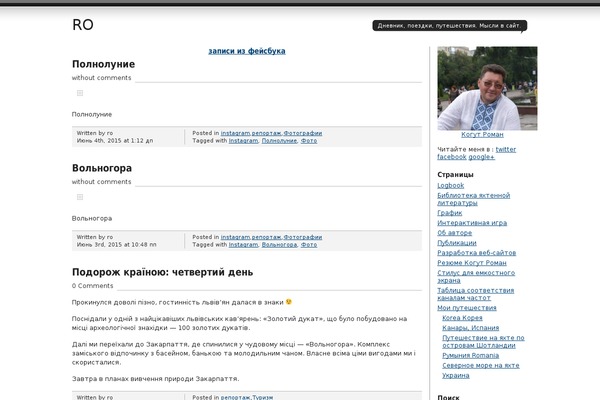Click репортаж category under Вольногора post
This screenshot has width=600, height=400.
tap(266, 237)
